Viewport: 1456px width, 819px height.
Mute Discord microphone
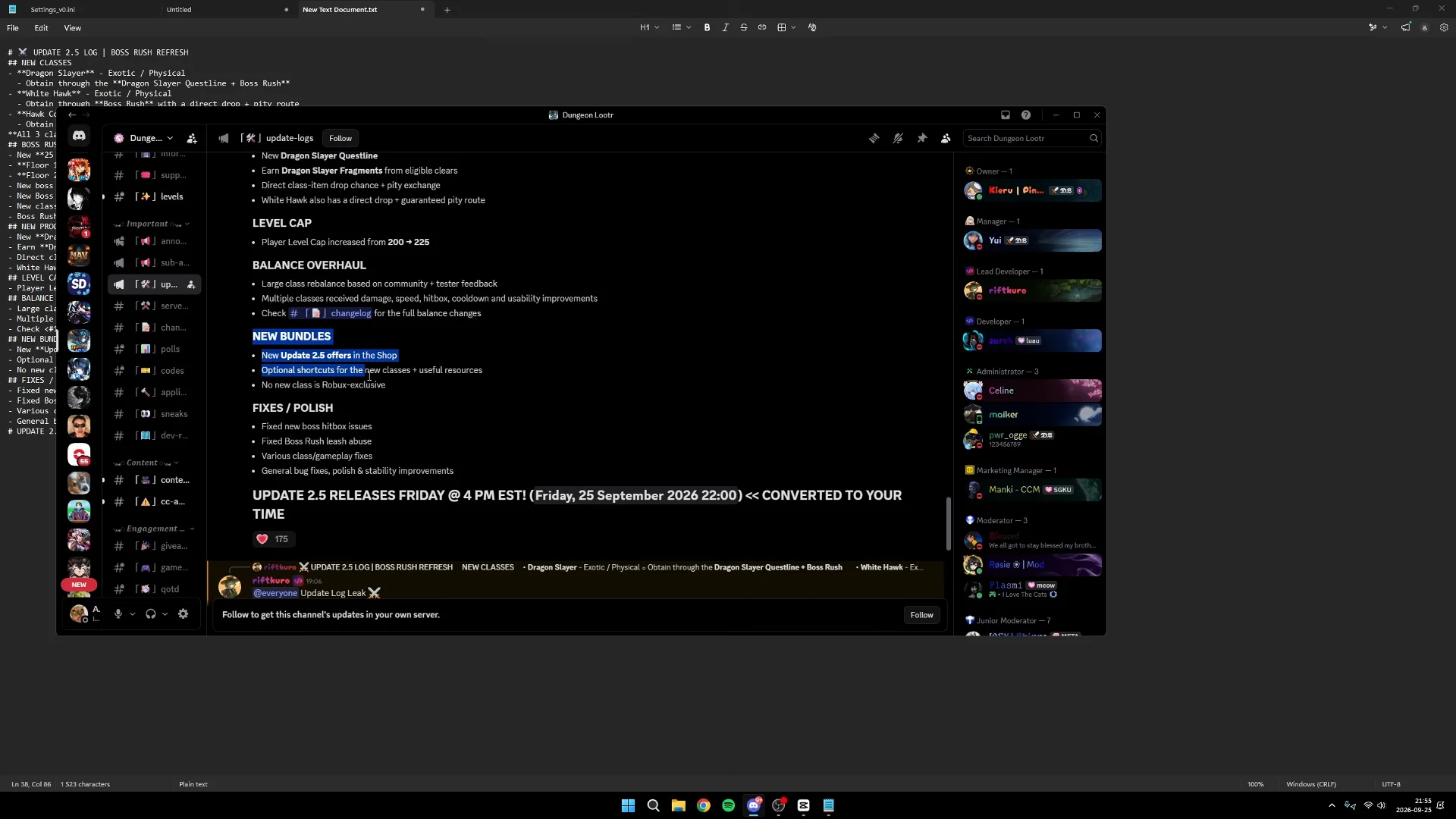(118, 614)
